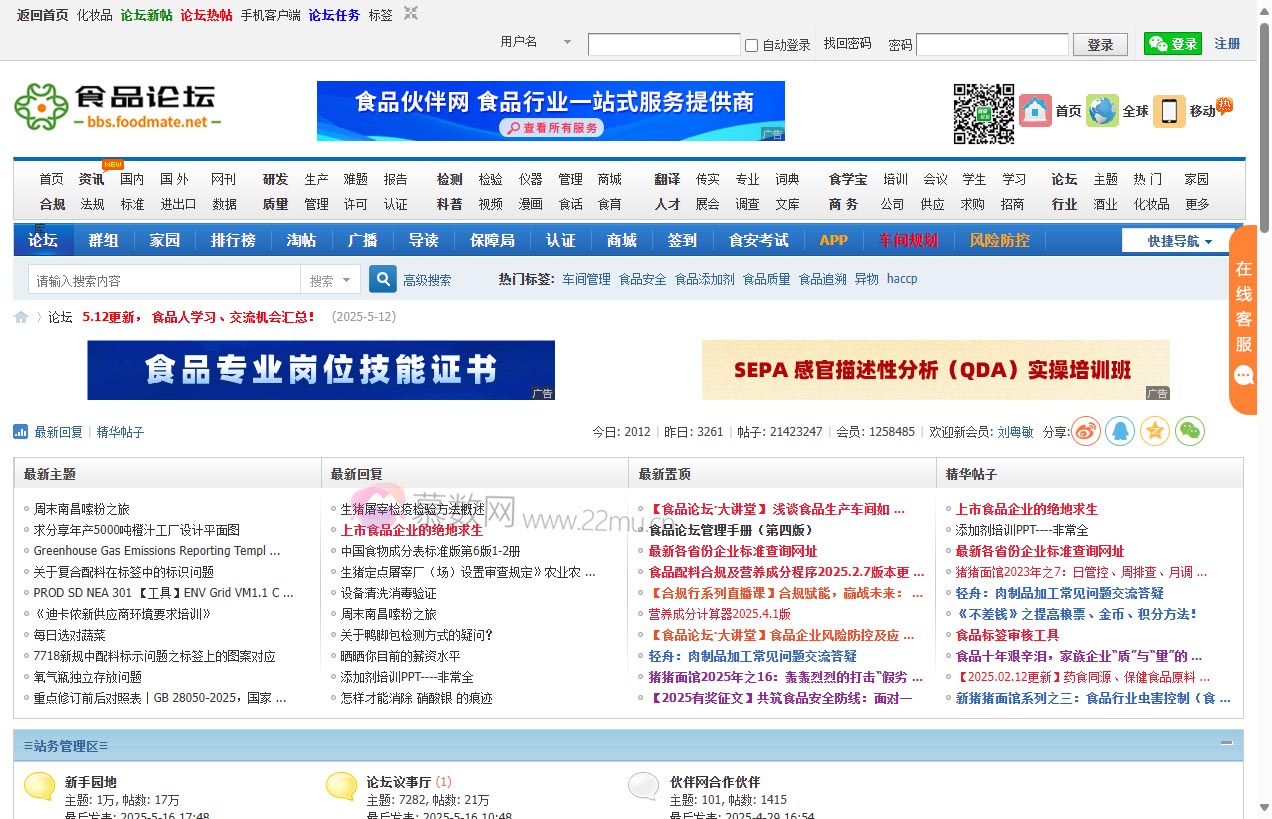The image size is (1272, 819).
Task: Share to Weibo via the red icon
Action: tap(1085, 431)
